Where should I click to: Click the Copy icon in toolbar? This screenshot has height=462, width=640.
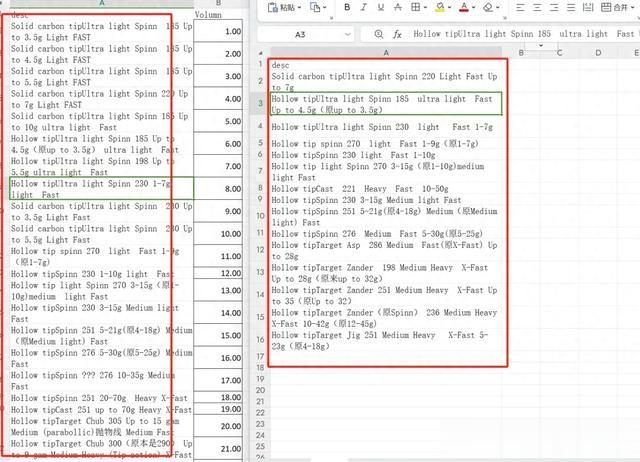[315, 7]
